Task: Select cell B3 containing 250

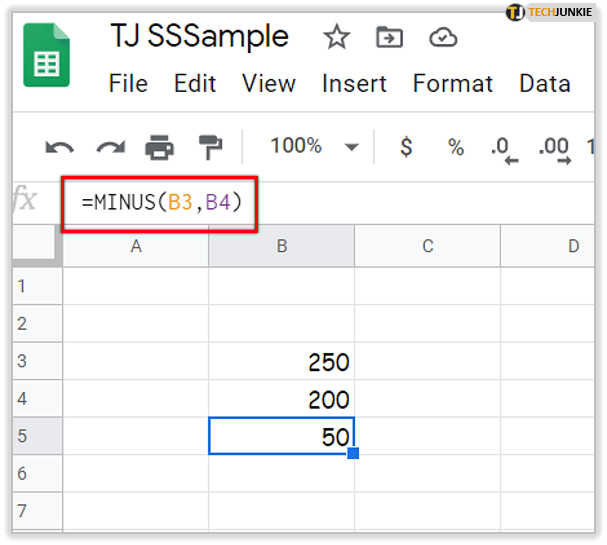Action: coord(281,361)
